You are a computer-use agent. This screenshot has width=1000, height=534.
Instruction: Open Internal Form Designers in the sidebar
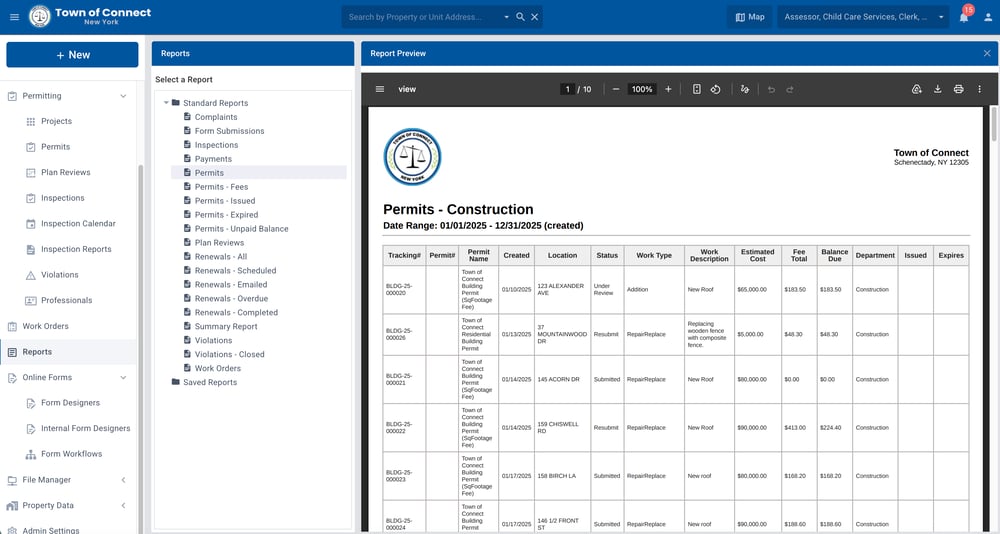tap(85, 429)
